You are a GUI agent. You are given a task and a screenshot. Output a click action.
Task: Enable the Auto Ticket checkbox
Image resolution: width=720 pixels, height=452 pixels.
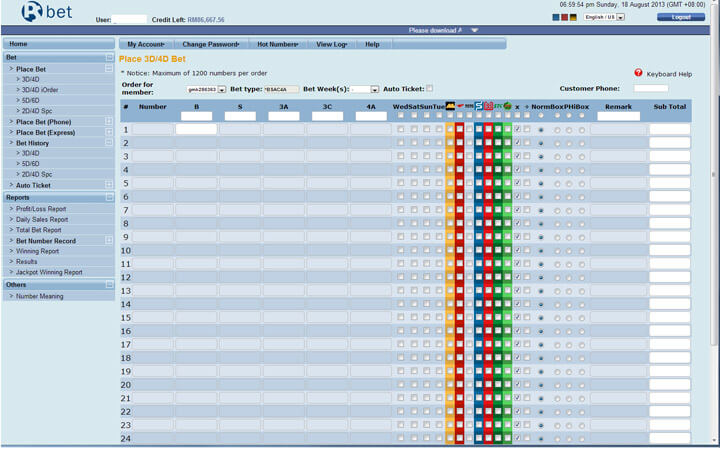(429, 88)
